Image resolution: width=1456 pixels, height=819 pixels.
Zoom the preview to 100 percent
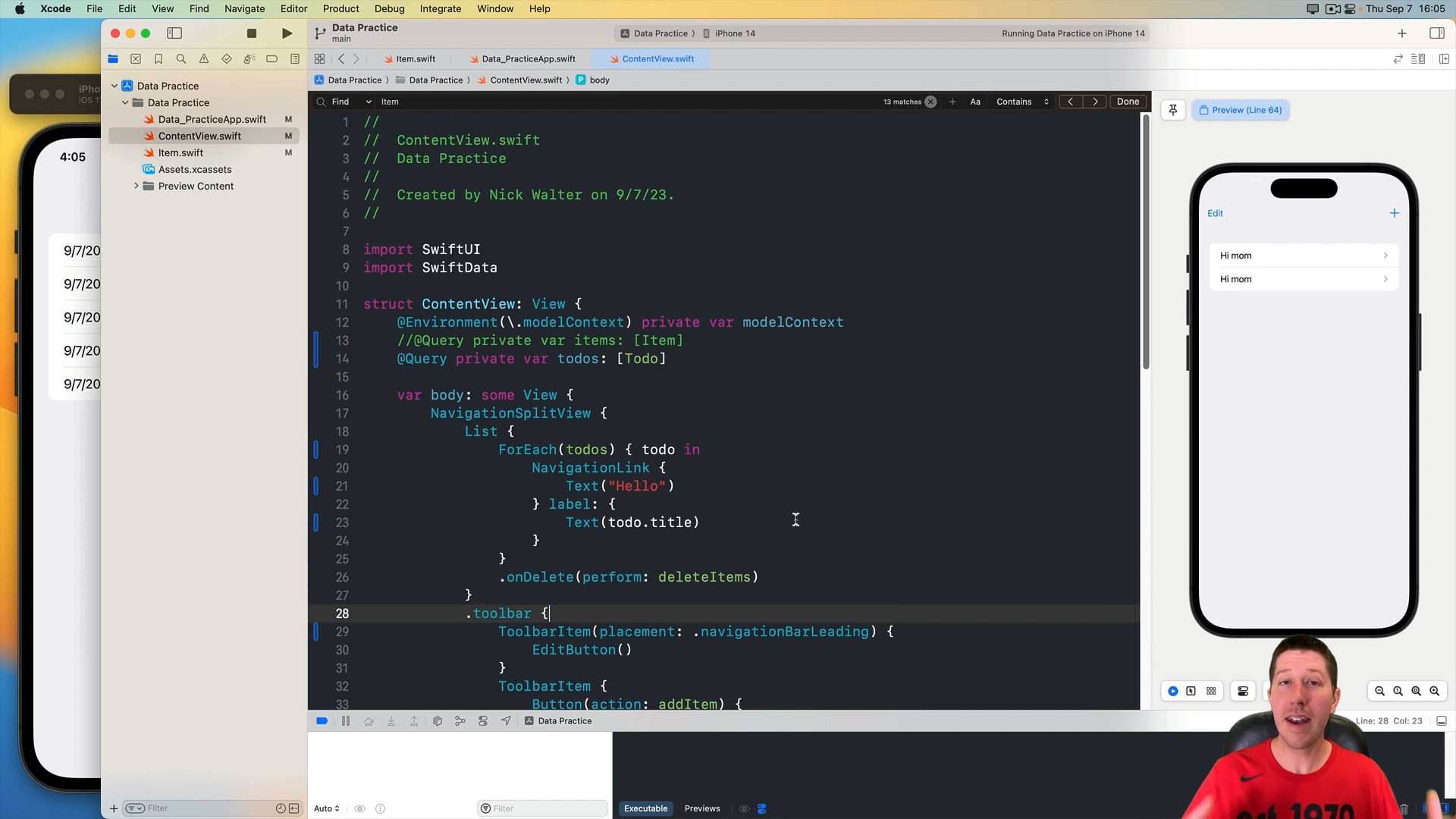pos(1398,691)
